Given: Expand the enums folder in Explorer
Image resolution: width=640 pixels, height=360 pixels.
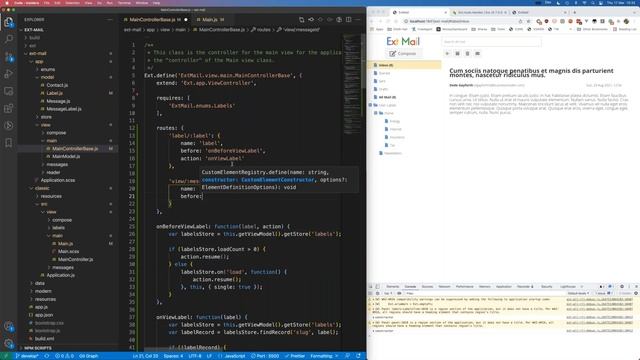Looking at the screenshot, I should pos(48,69).
